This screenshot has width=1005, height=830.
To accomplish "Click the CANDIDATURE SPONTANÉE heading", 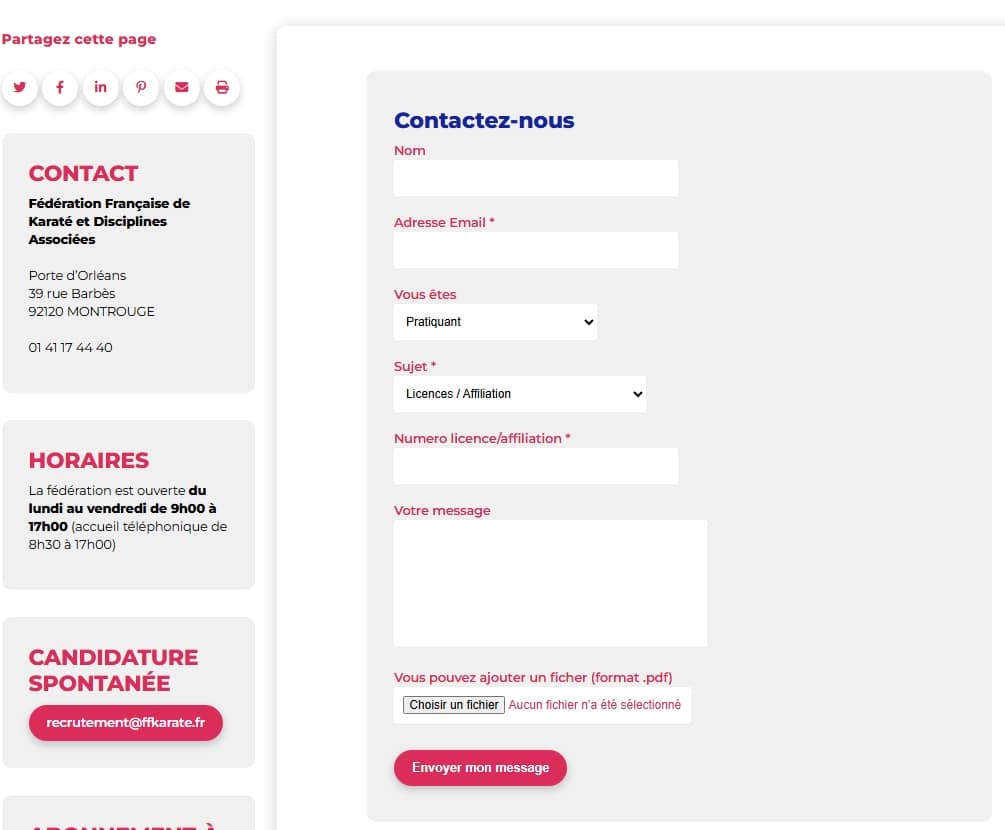I will [x=114, y=670].
